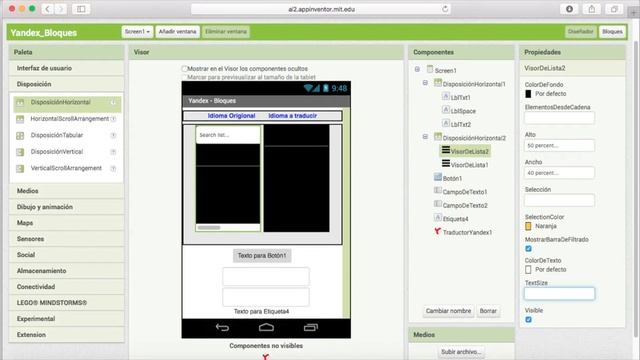
Task: Click TextSize input field
Action: click(559, 293)
